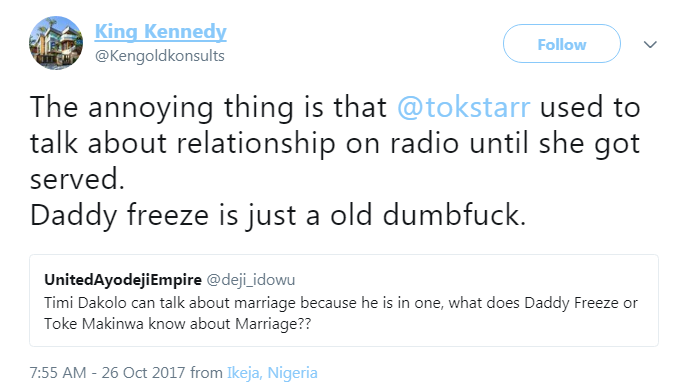Click the quoted line 'Toke Makinwa know about Marriage??'
The width and height of the screenshot is (686, 392).
pos(178,324)
